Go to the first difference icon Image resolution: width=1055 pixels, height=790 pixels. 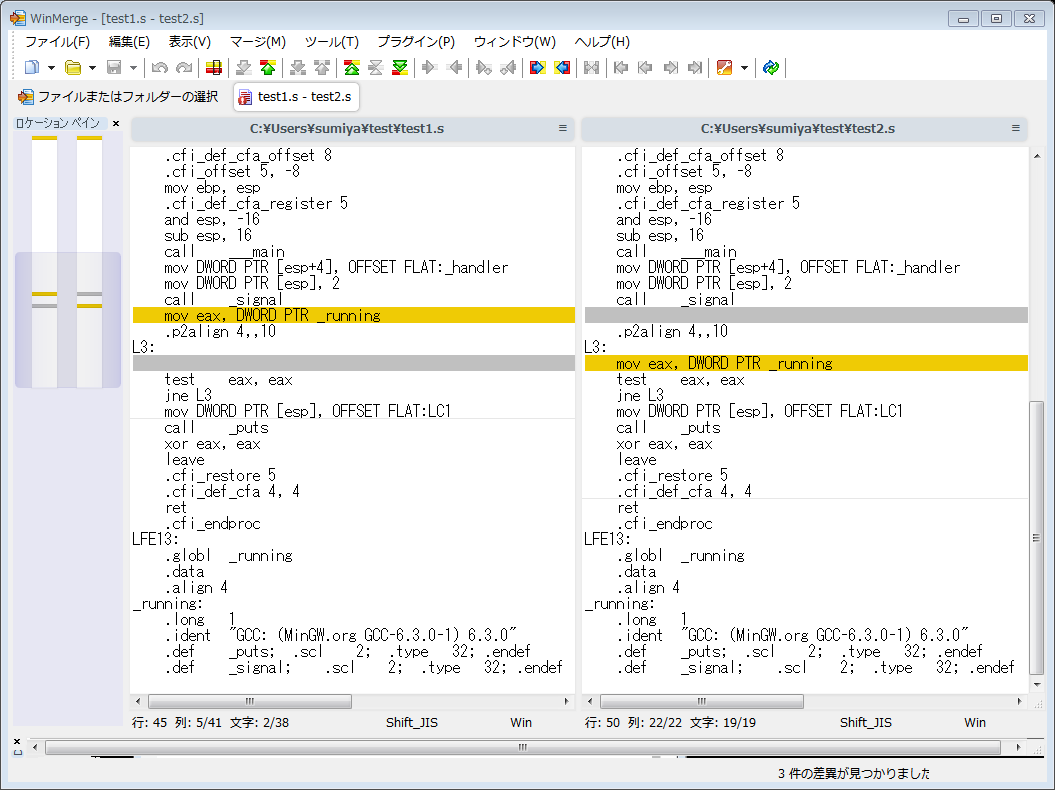point(351,67)
